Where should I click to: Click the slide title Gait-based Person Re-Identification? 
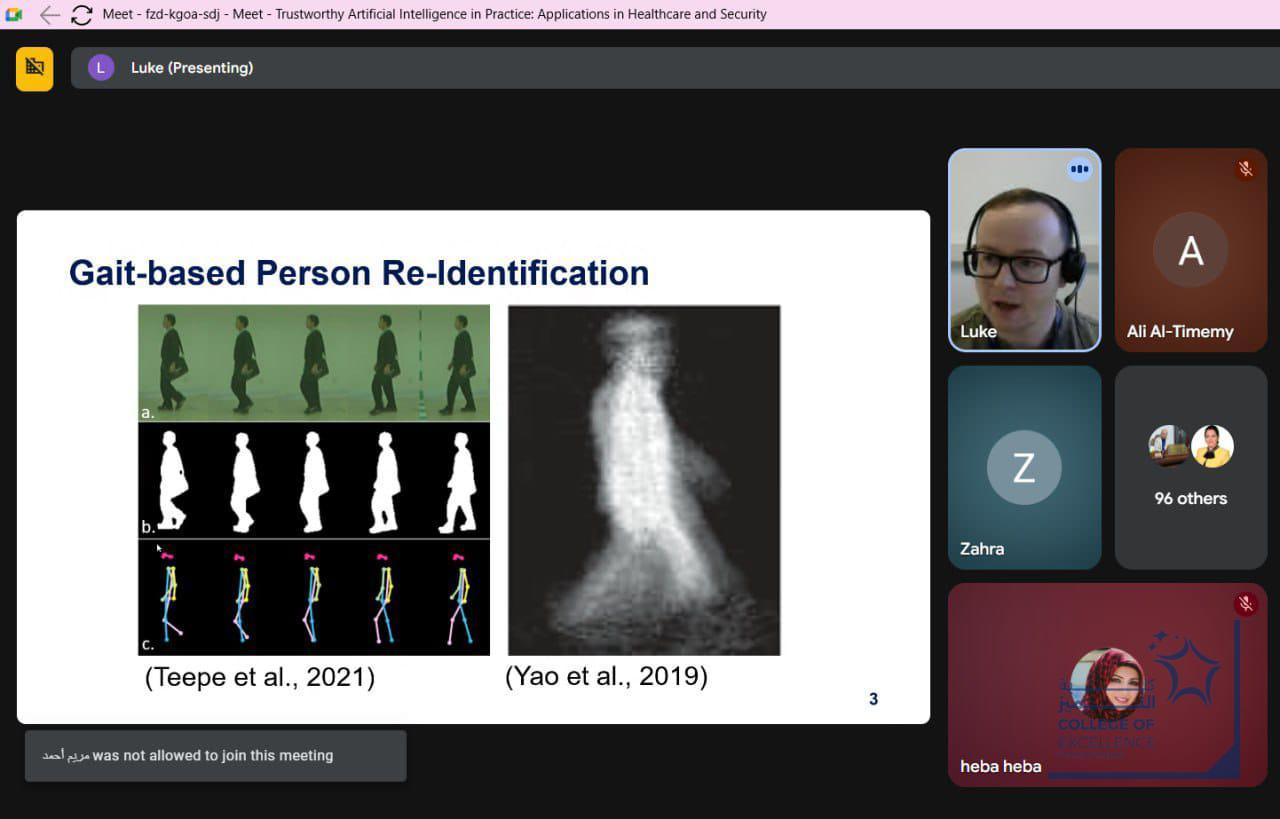359,273
